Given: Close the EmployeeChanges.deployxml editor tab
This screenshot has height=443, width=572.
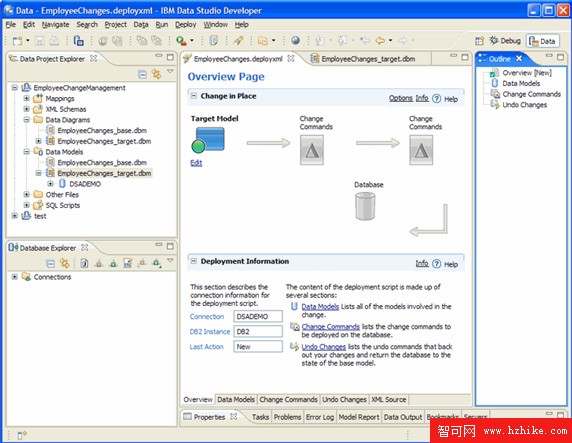Looking at the screenshot, I should click(291, 58).
